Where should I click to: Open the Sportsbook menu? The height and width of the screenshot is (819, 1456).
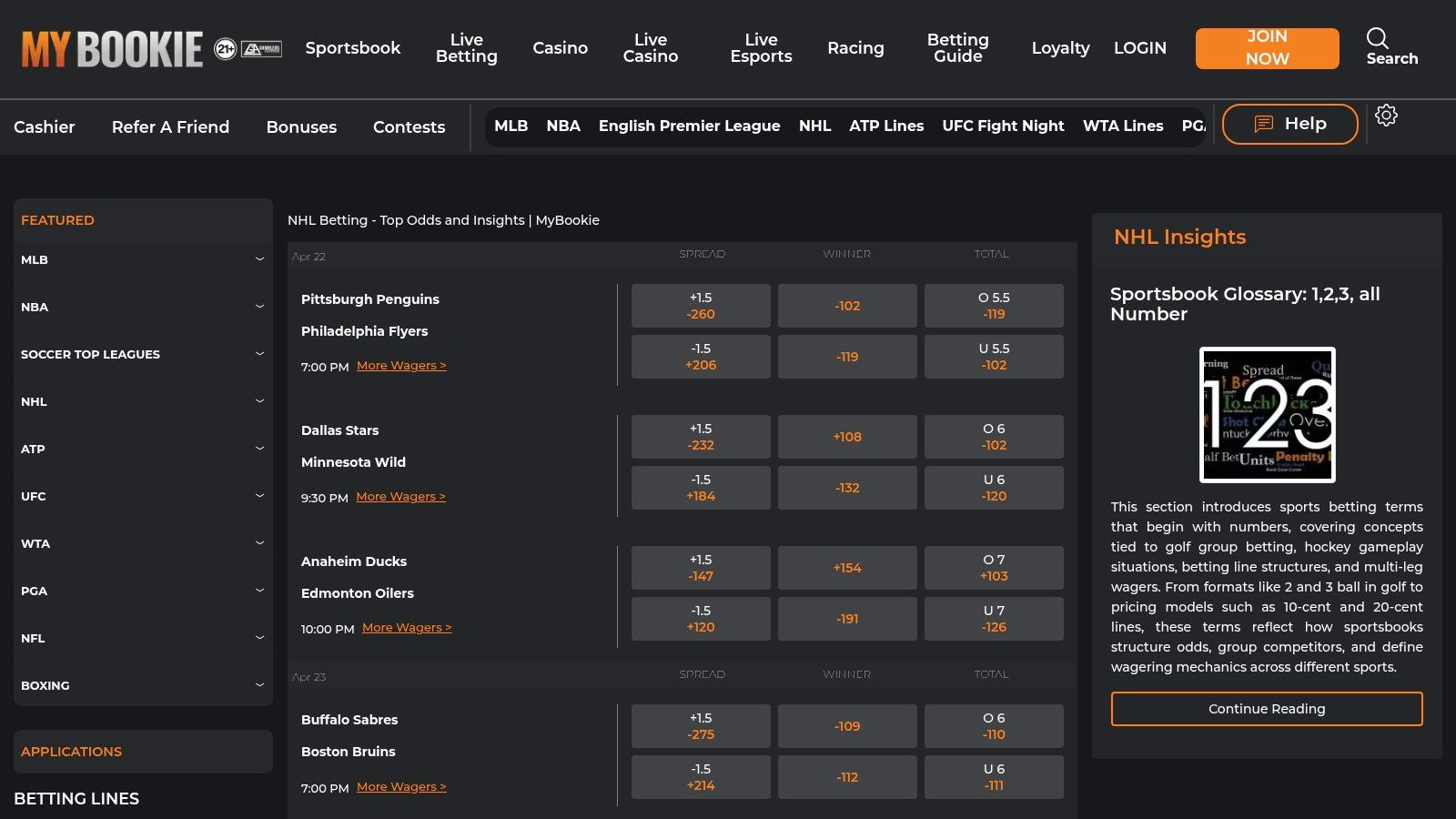pyautogui.click(x=353, y=47)
